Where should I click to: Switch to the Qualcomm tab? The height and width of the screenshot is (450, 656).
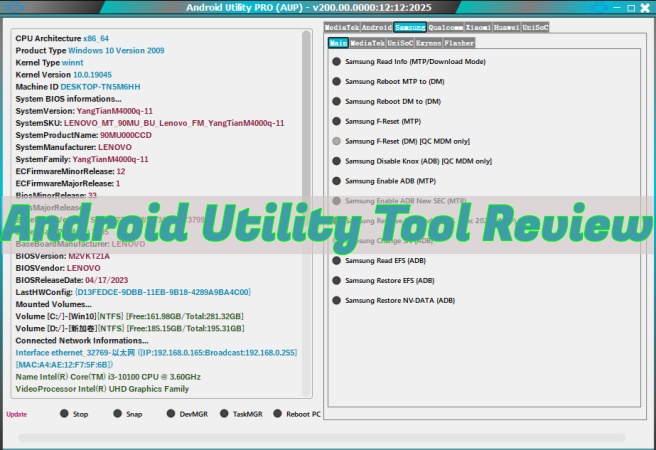pyautogui.click(x=446, y=27)
